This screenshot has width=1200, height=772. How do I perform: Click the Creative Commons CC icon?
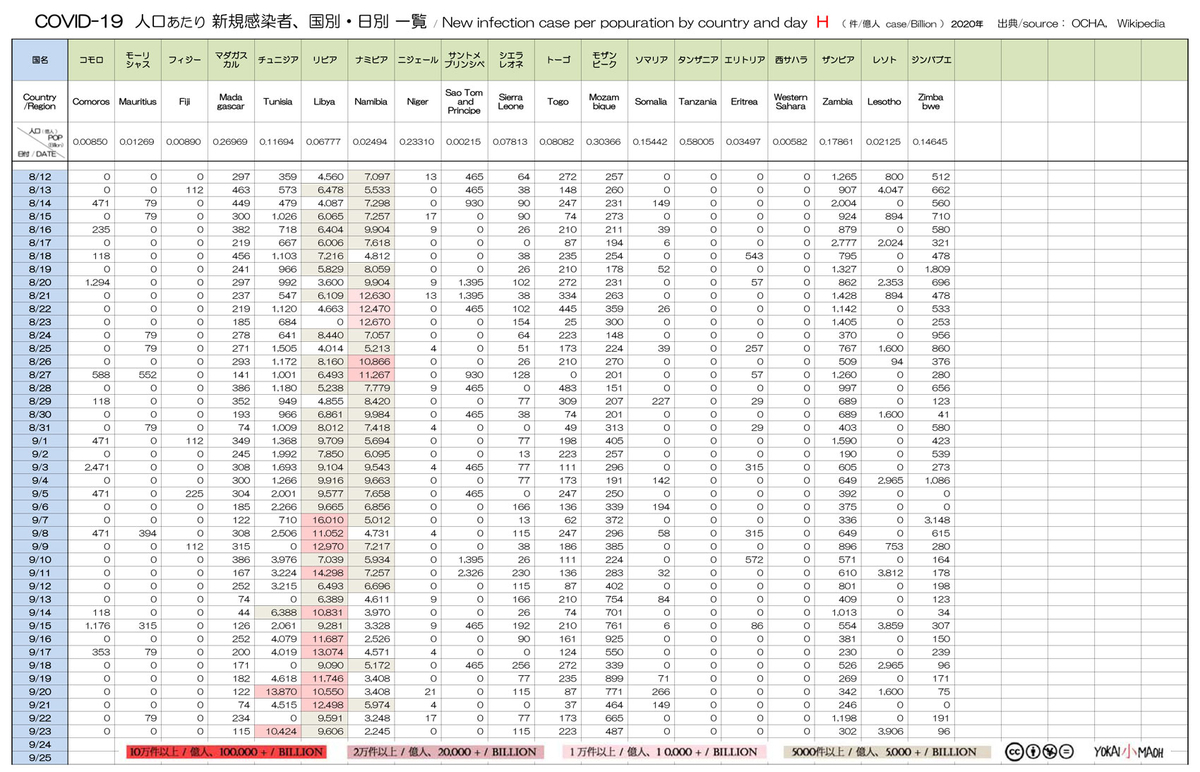point(1014,751)
